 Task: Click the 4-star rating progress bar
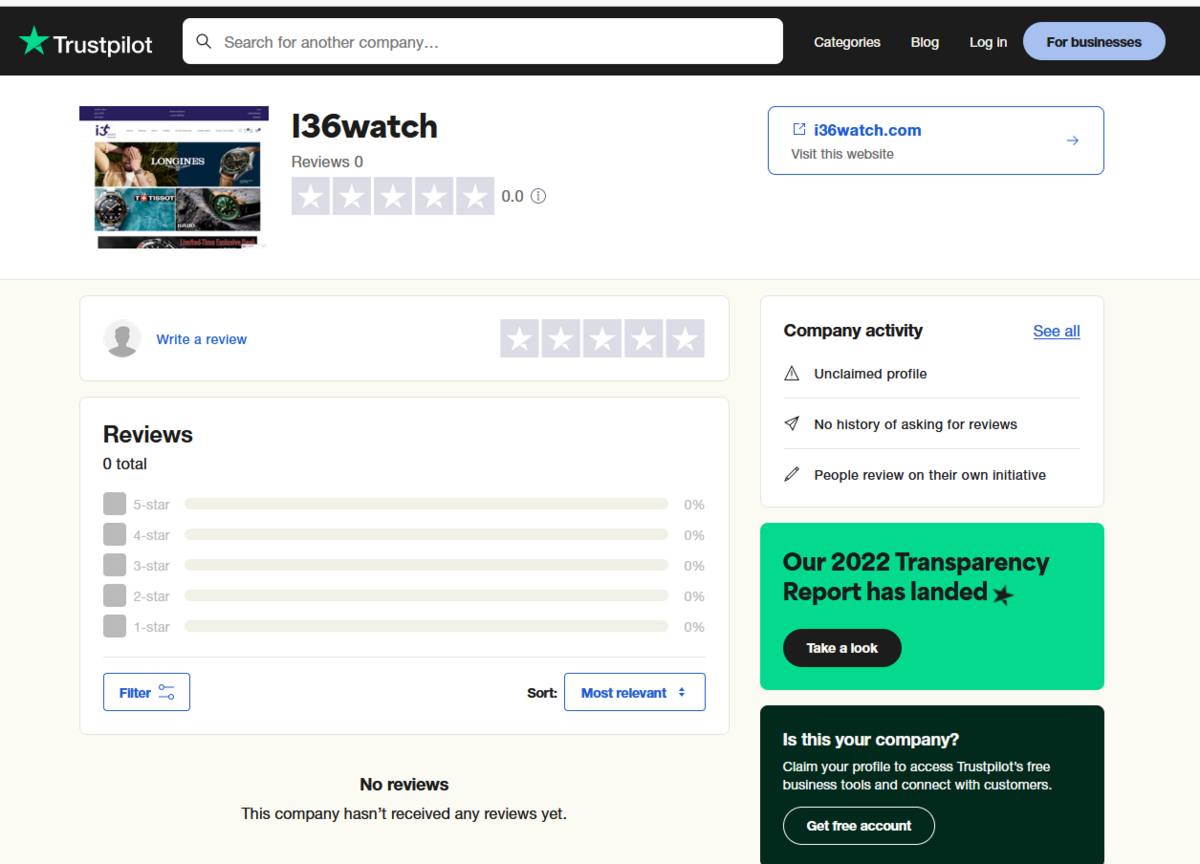tap(426, 535)
